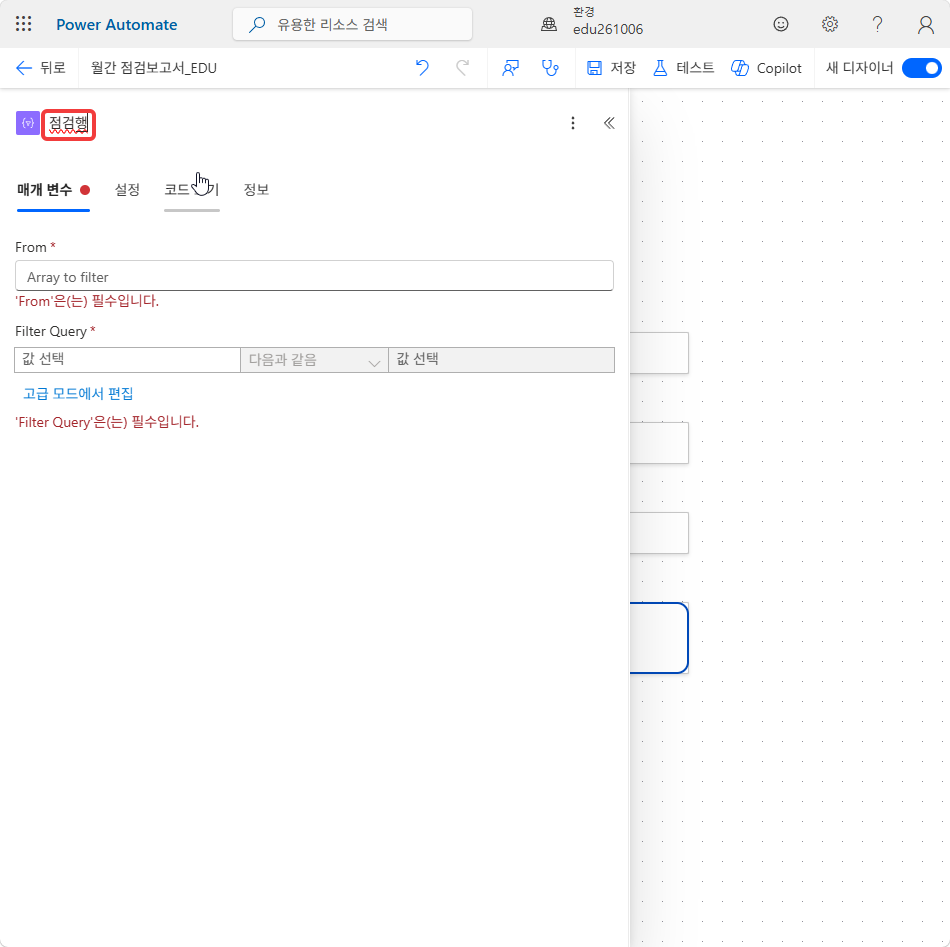Switch to the 설정 tab
Screen dimensions: 950x947
pyautogui.click(x=127, y=190)
